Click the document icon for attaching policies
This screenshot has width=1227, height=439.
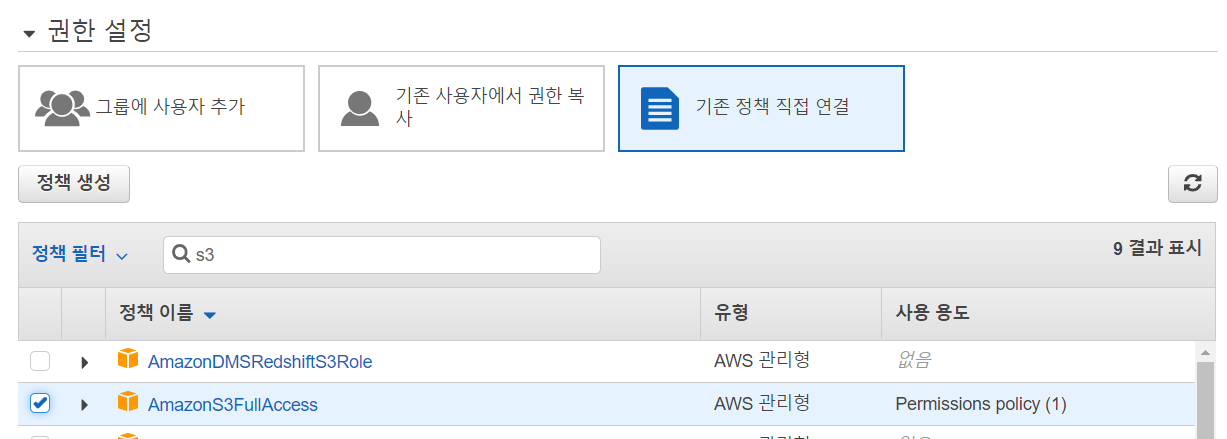click(x=659, y=108)
